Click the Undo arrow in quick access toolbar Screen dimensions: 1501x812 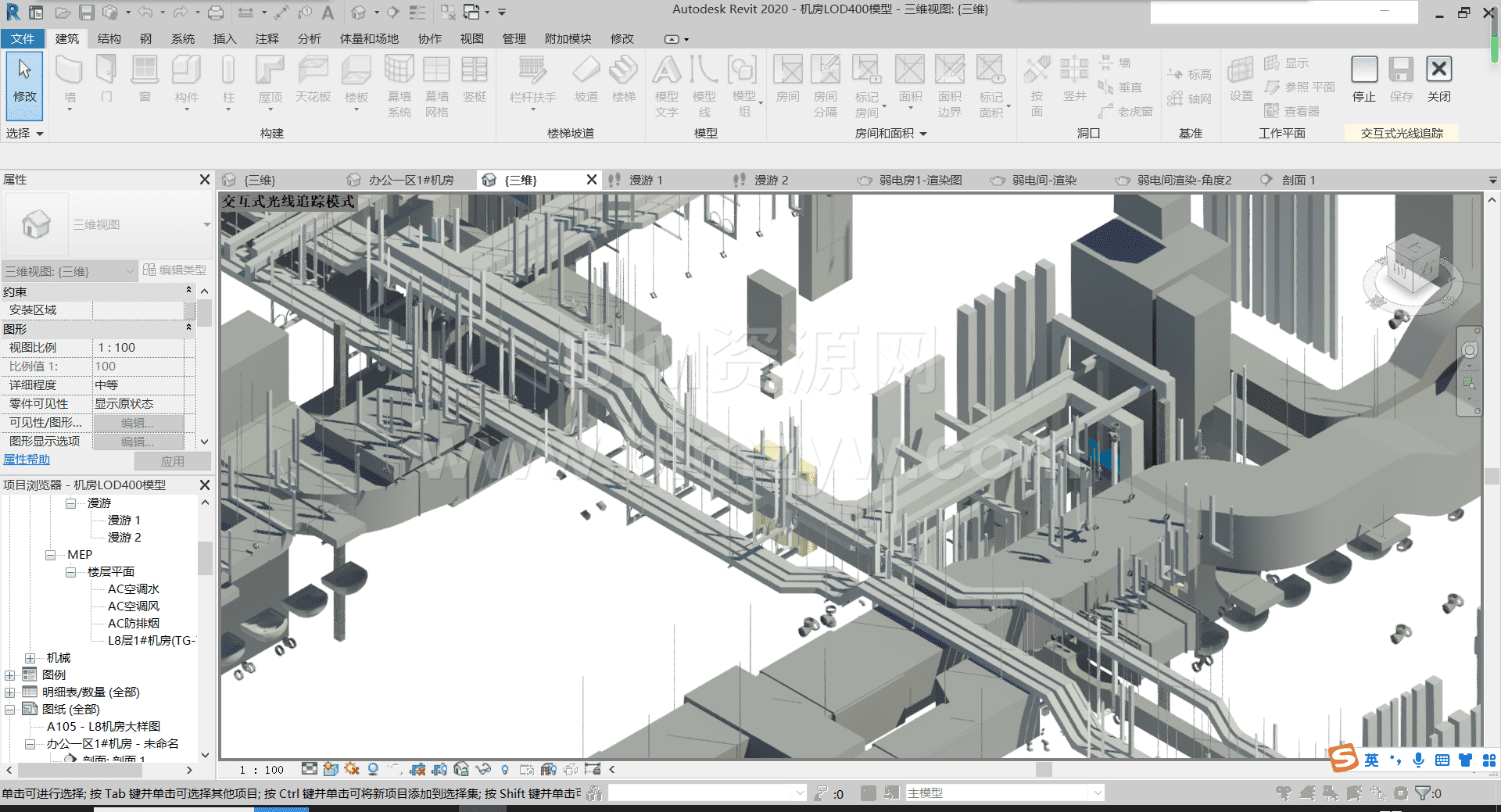pos(145,13)
